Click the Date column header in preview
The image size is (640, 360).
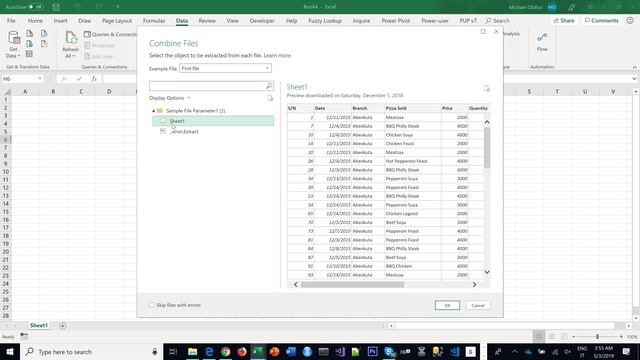pos(333,108)
